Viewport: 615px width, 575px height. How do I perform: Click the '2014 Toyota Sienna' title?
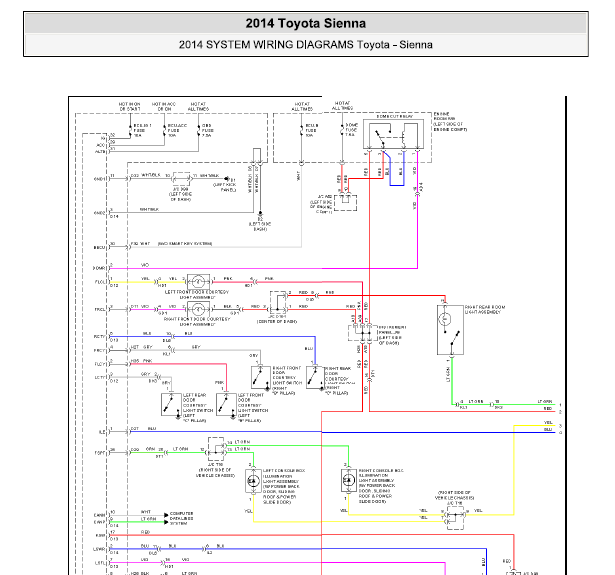306,23
